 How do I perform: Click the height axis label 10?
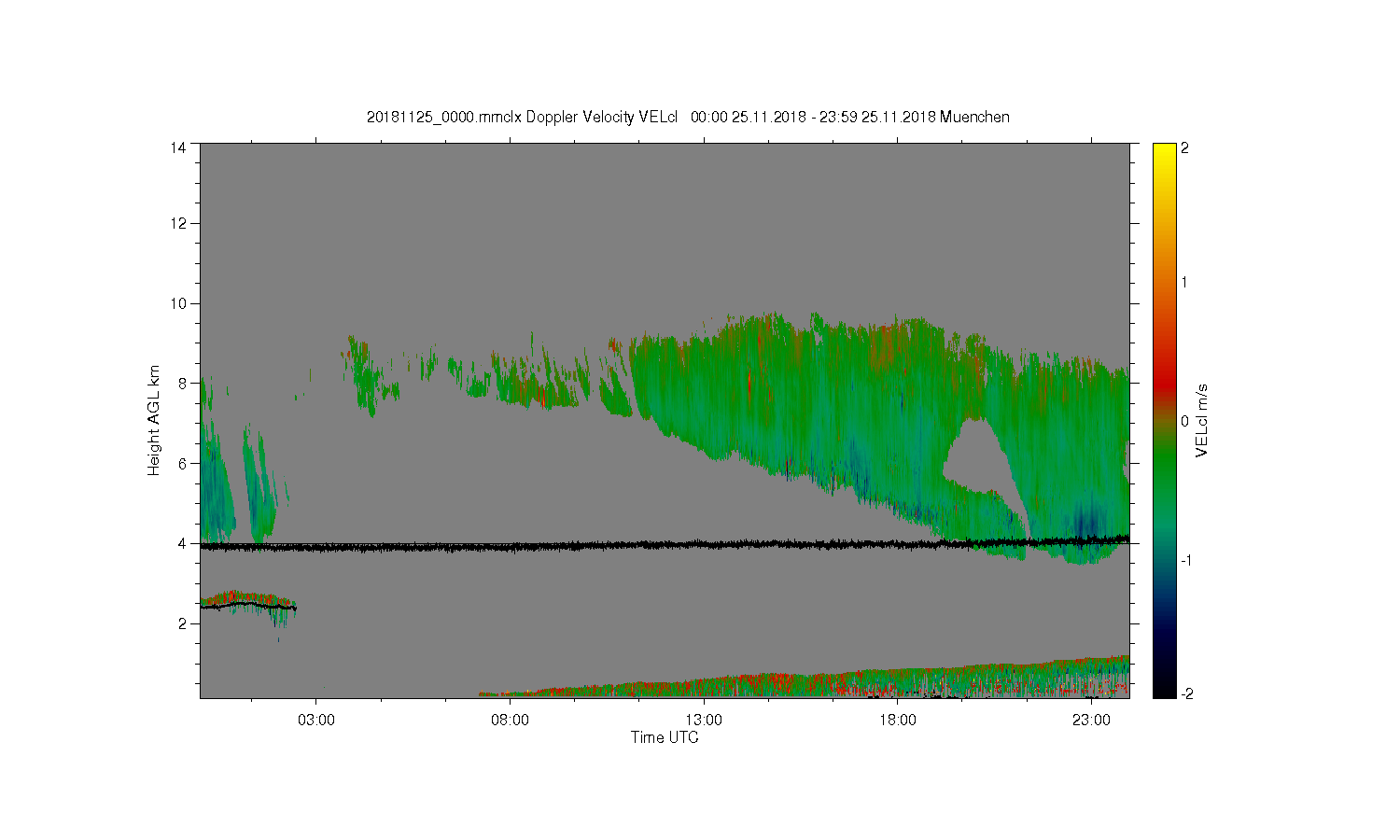click(x=178, y=303)
